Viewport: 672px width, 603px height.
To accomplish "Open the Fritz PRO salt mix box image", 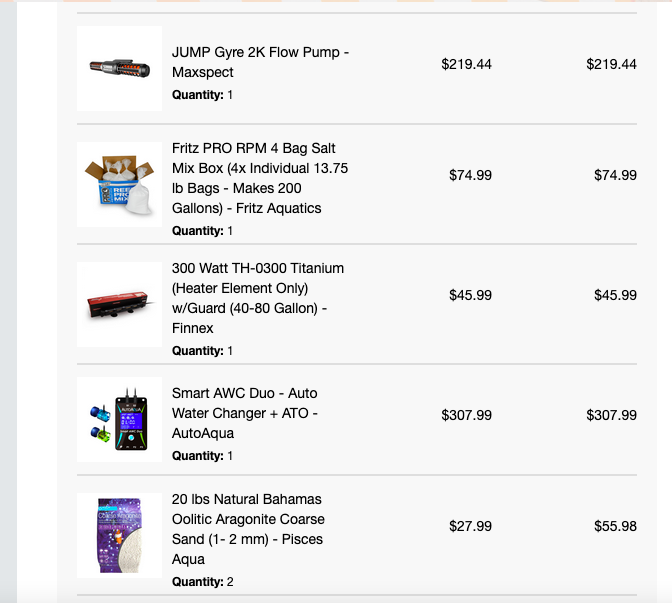I will pyautogui.click(x=120, y=184).
